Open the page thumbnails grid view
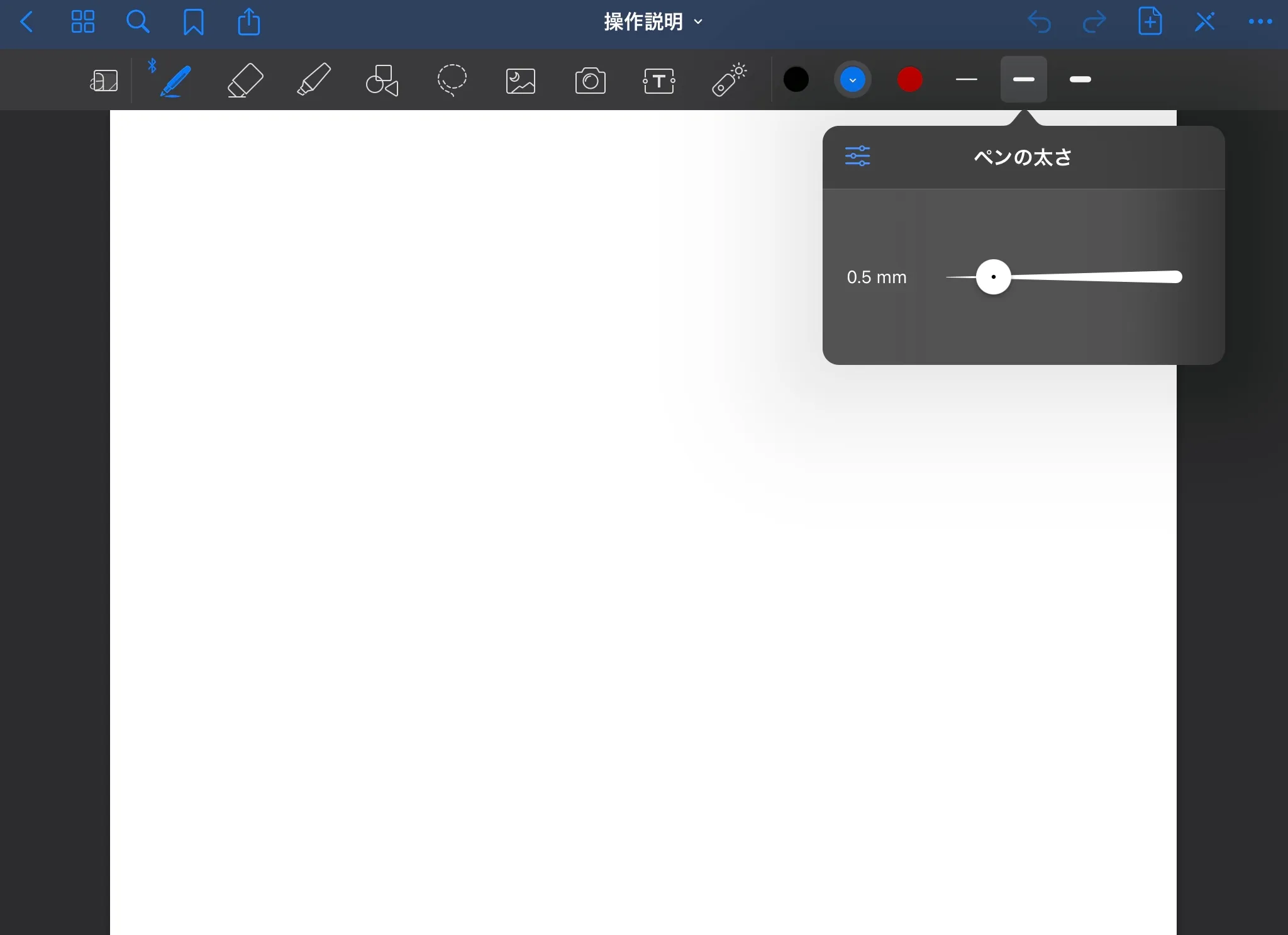The width and height of the screenshot is (1288, 935). point(82,22)
